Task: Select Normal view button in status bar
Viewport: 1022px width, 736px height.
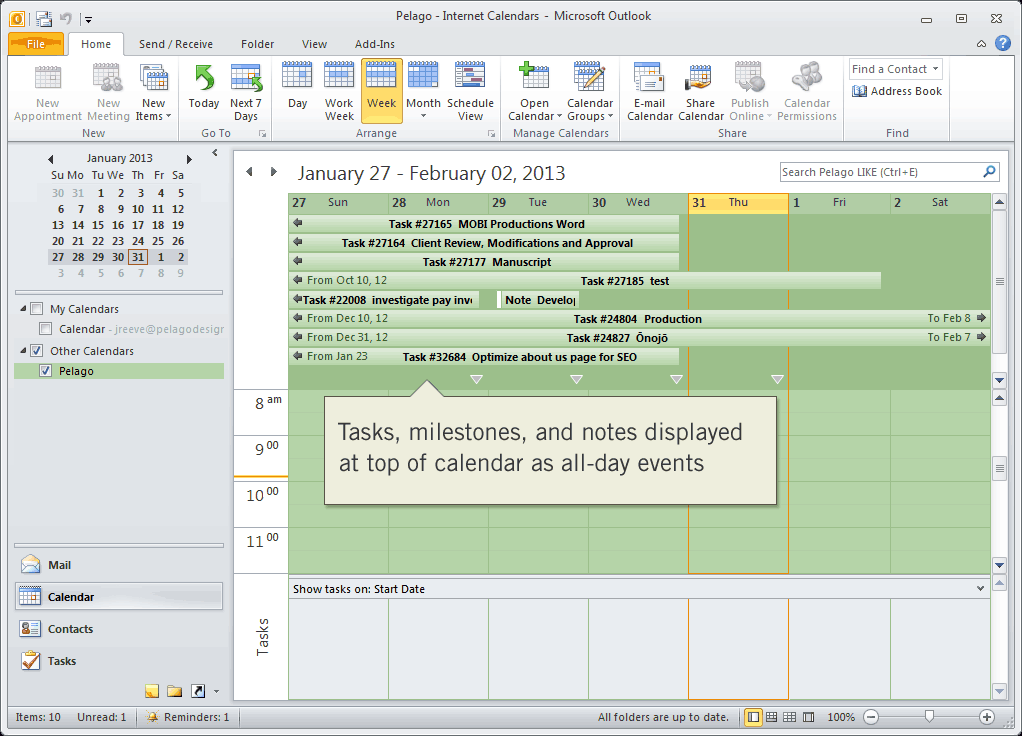Action: click(x=753, y=717)
